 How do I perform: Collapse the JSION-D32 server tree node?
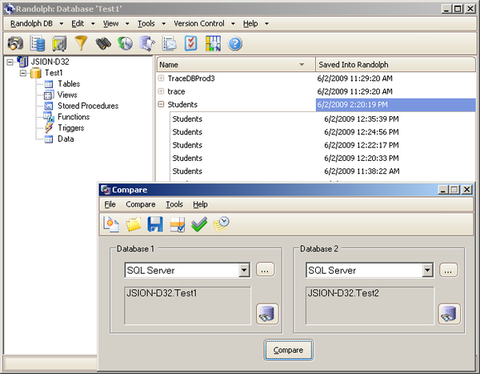[10, 62]
